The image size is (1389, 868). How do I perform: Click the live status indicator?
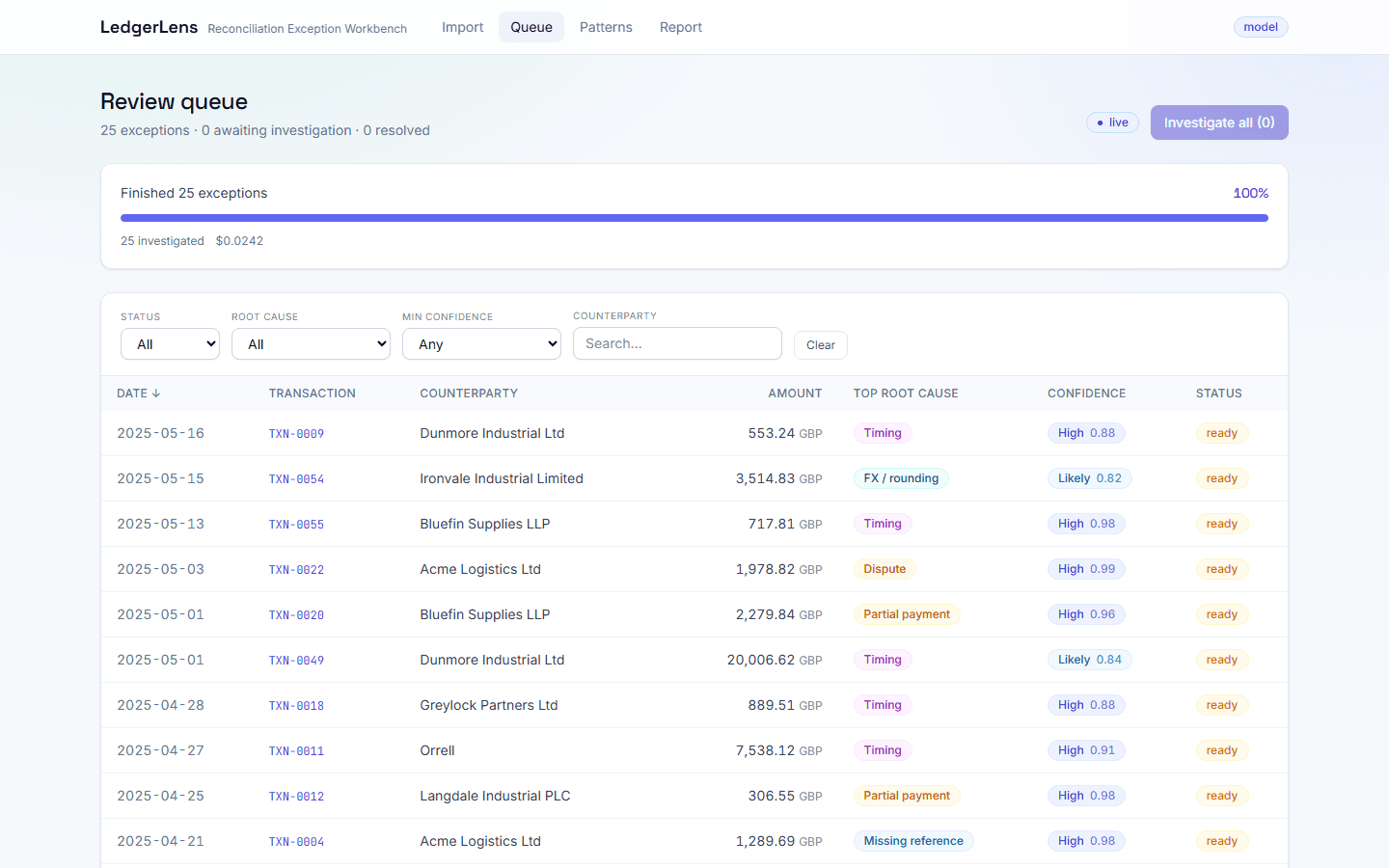tap(1113, 122)
